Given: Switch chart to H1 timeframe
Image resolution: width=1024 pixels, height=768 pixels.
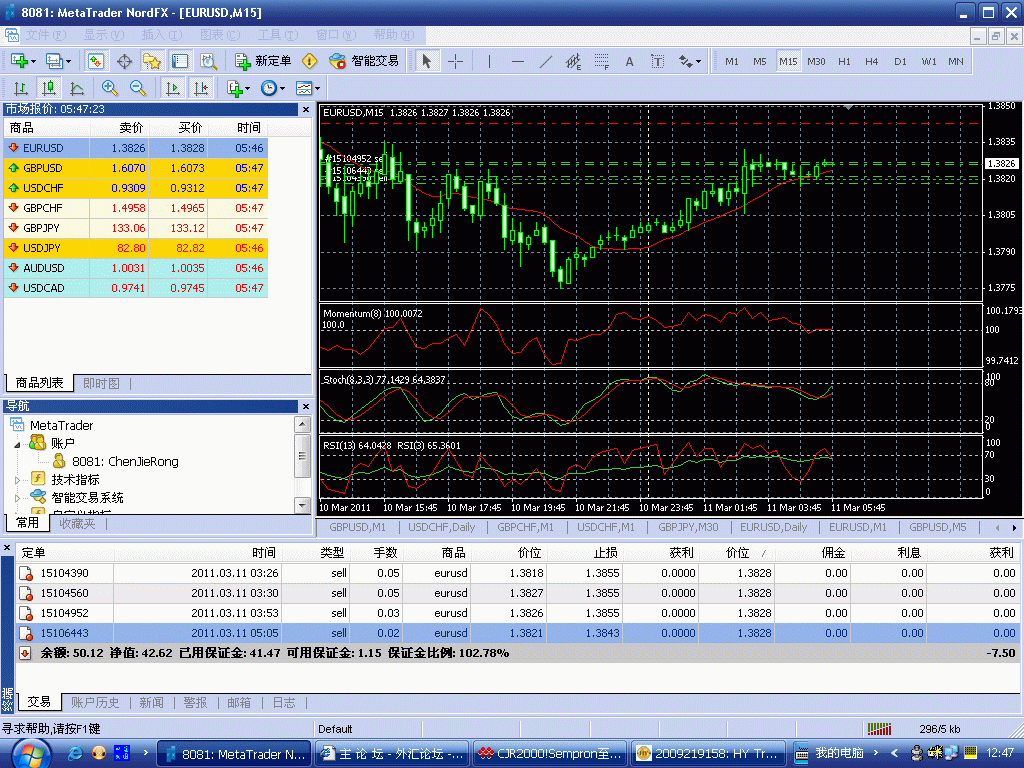Looking at the screenshot, I should (x=844, y=61).
